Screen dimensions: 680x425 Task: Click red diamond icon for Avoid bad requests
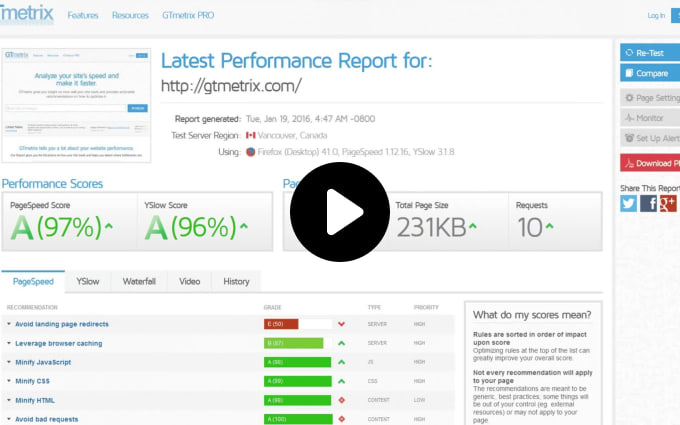click(342, 419)
